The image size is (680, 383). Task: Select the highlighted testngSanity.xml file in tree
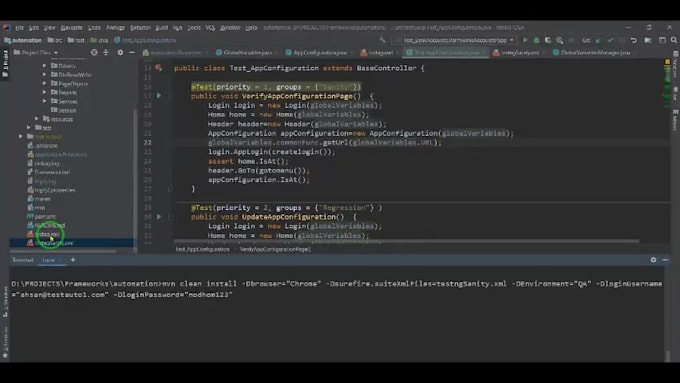(72, 243)
